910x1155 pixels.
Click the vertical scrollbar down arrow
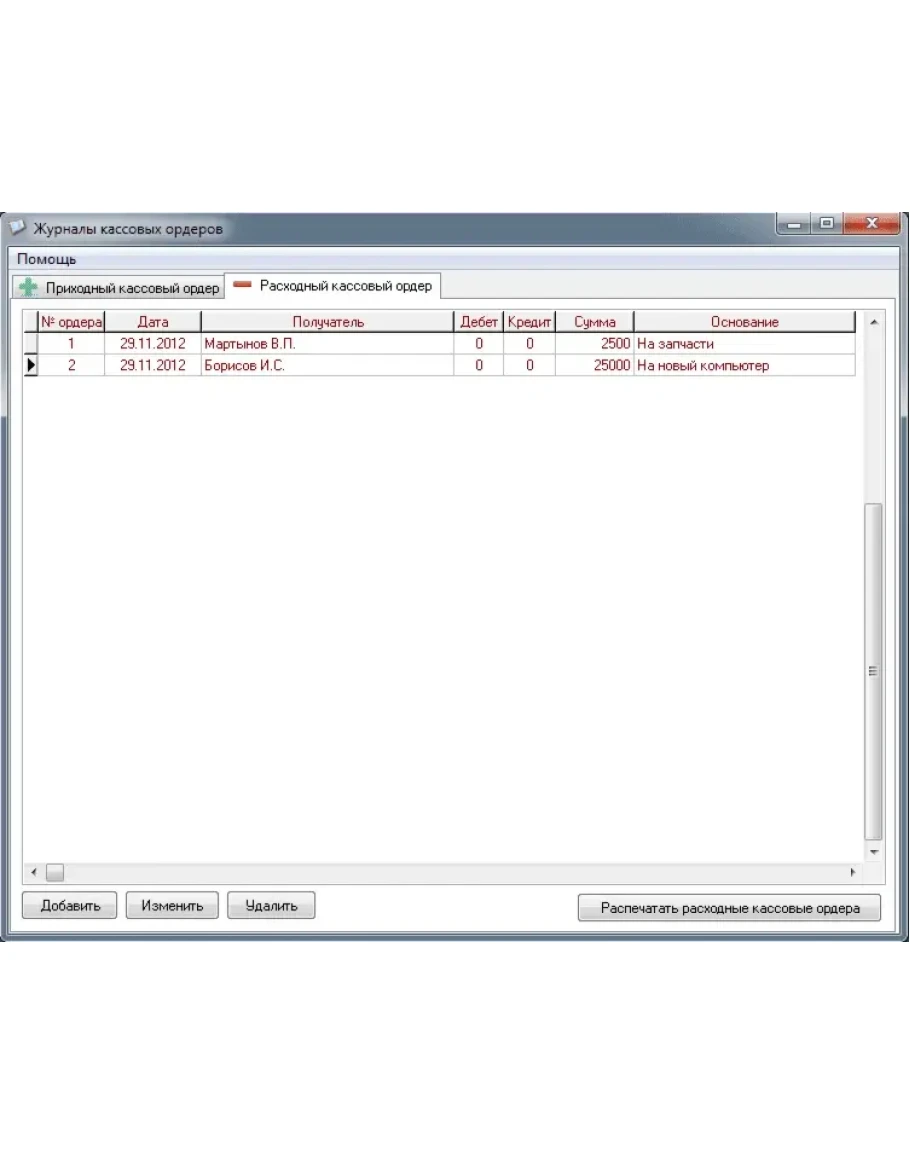coord(873,851)
